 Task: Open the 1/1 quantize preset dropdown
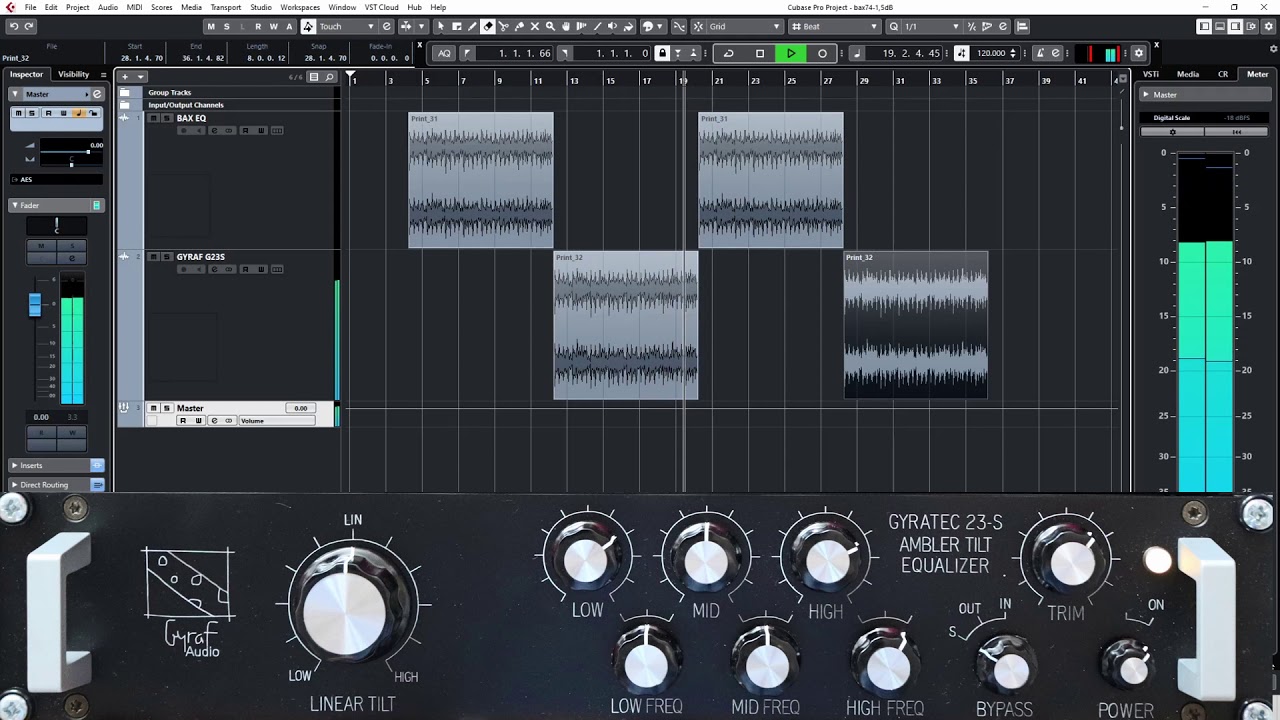click(x=932, y=26)
